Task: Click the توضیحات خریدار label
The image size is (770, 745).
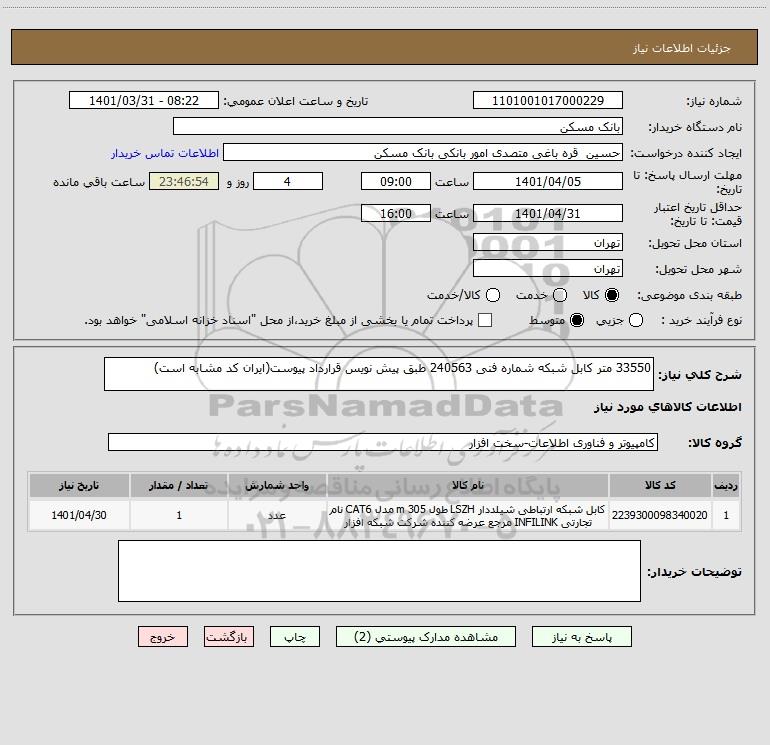Action: pos(694,572)
